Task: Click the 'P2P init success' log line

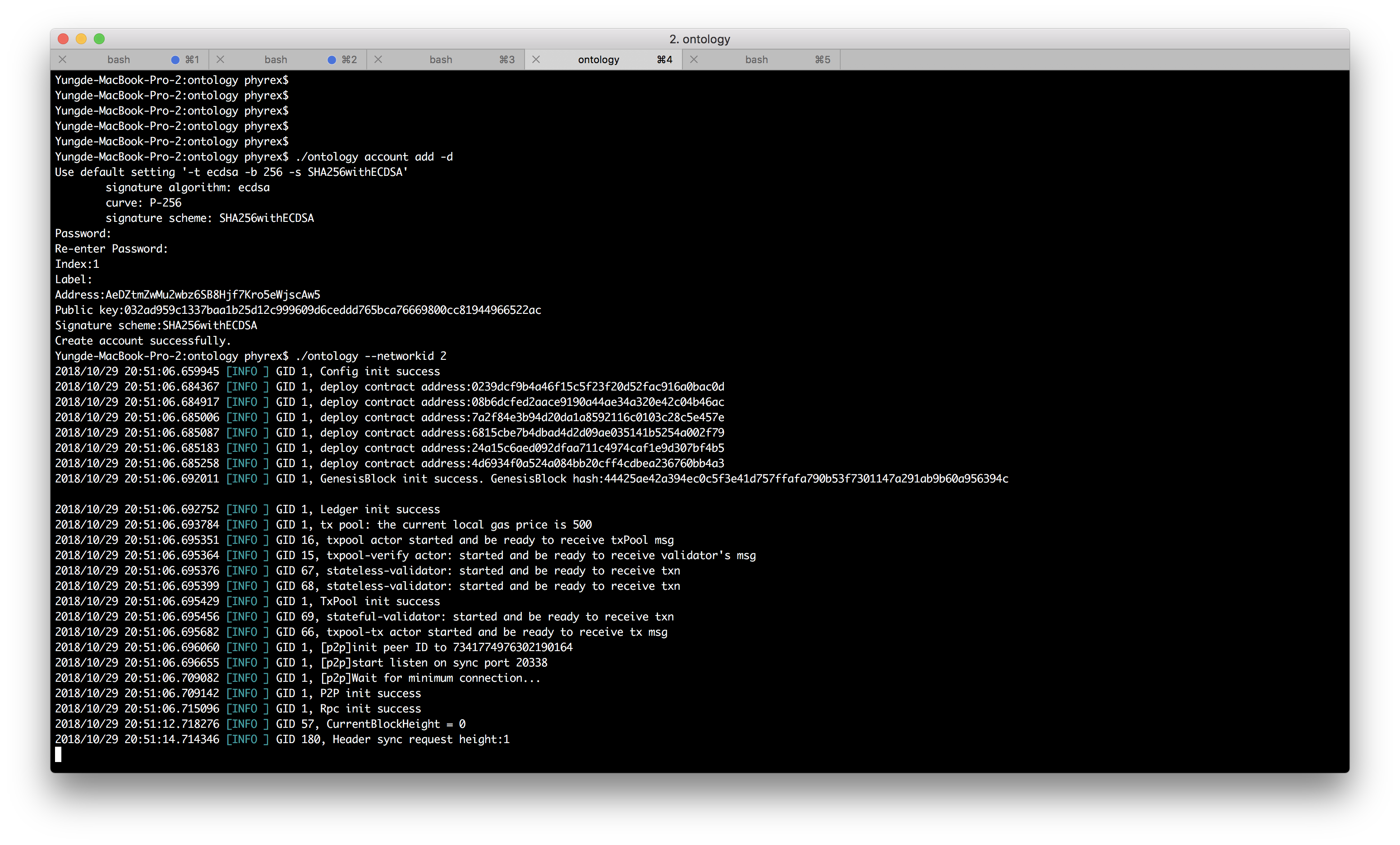Action: [238, 693]
